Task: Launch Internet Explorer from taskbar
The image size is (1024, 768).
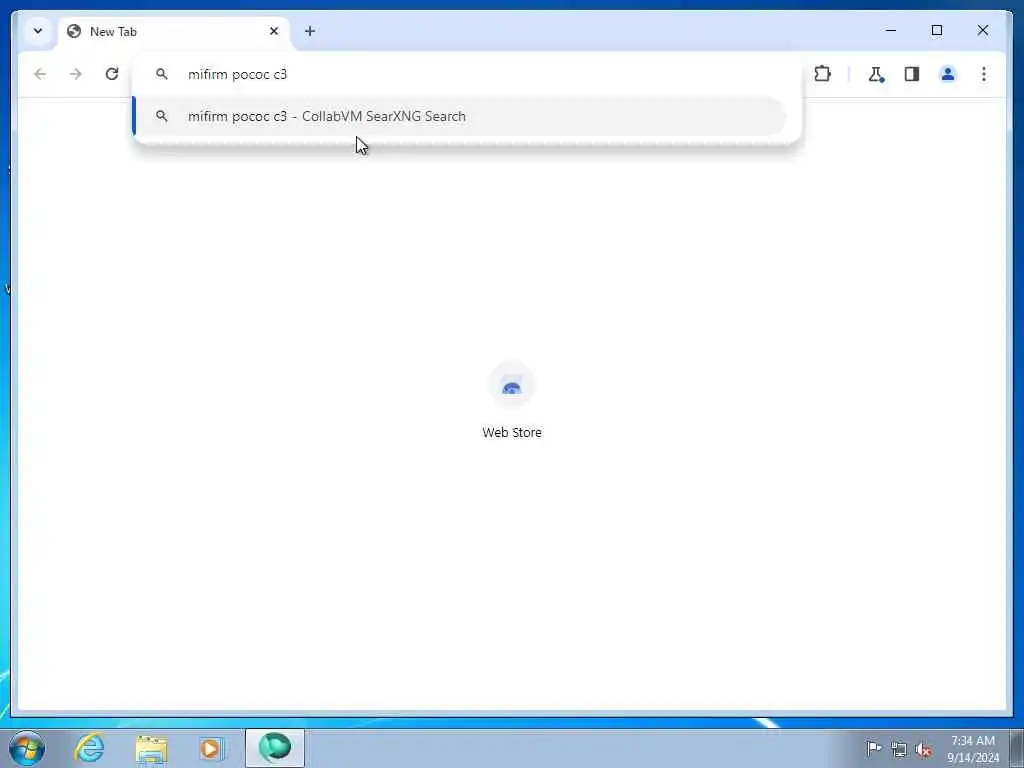Action: coord(89,748)
